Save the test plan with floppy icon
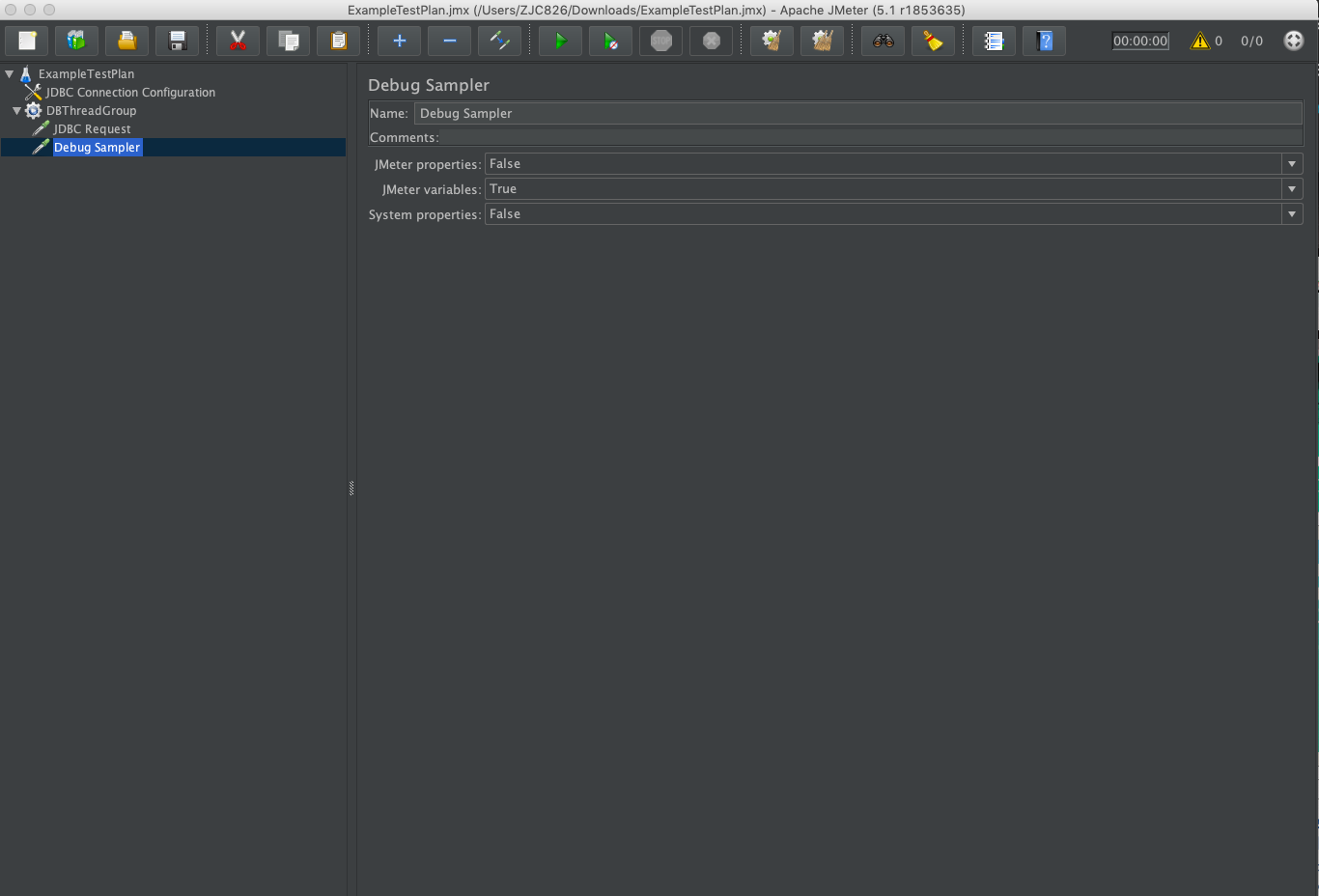 click(x=177, y=41)
